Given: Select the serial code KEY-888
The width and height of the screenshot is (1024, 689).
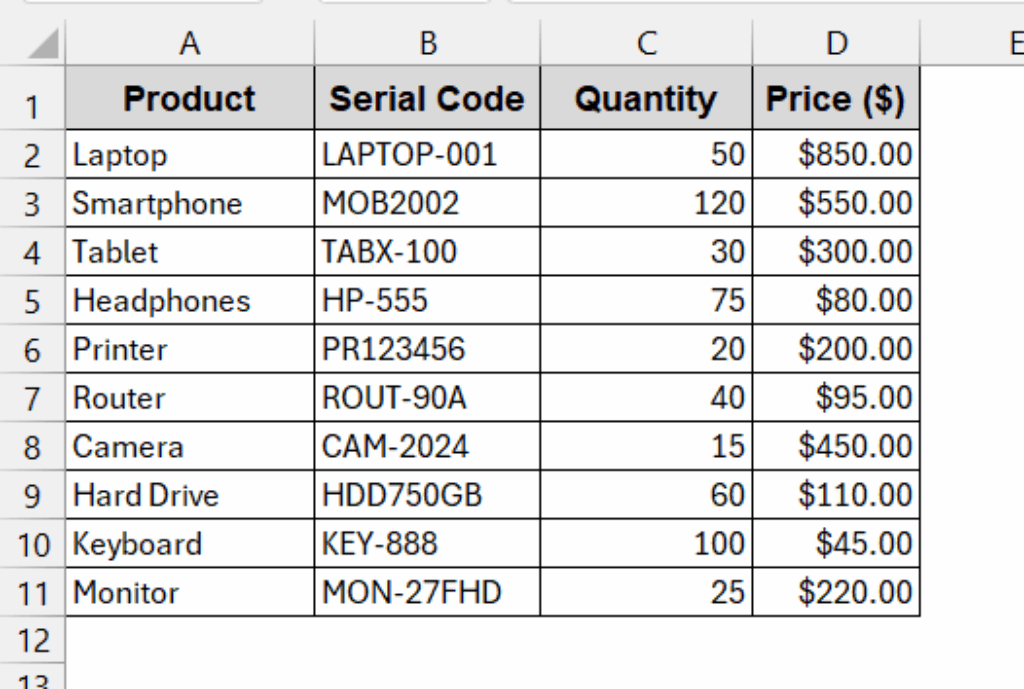Looking at the screenshot, I should 428,543.
